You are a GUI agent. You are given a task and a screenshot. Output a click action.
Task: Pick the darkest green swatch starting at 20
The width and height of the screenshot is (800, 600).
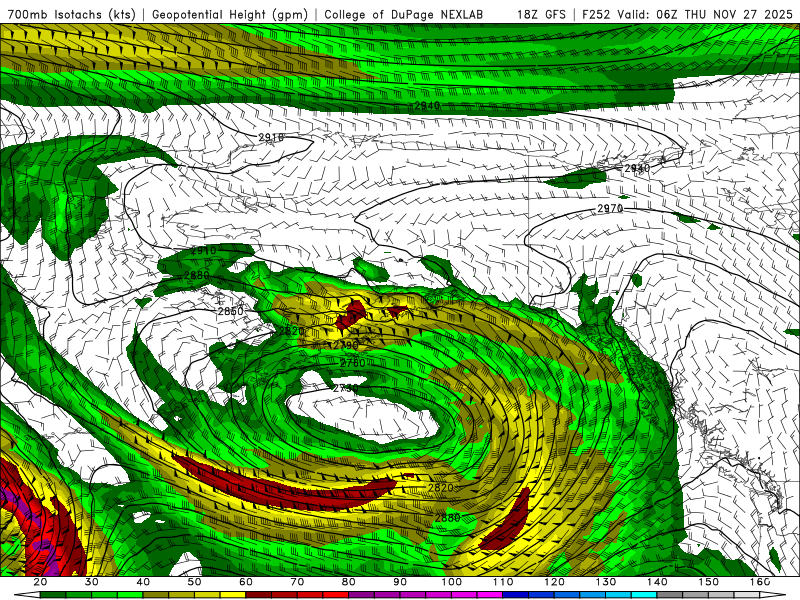pyautogui.click(x=53, y=595)
